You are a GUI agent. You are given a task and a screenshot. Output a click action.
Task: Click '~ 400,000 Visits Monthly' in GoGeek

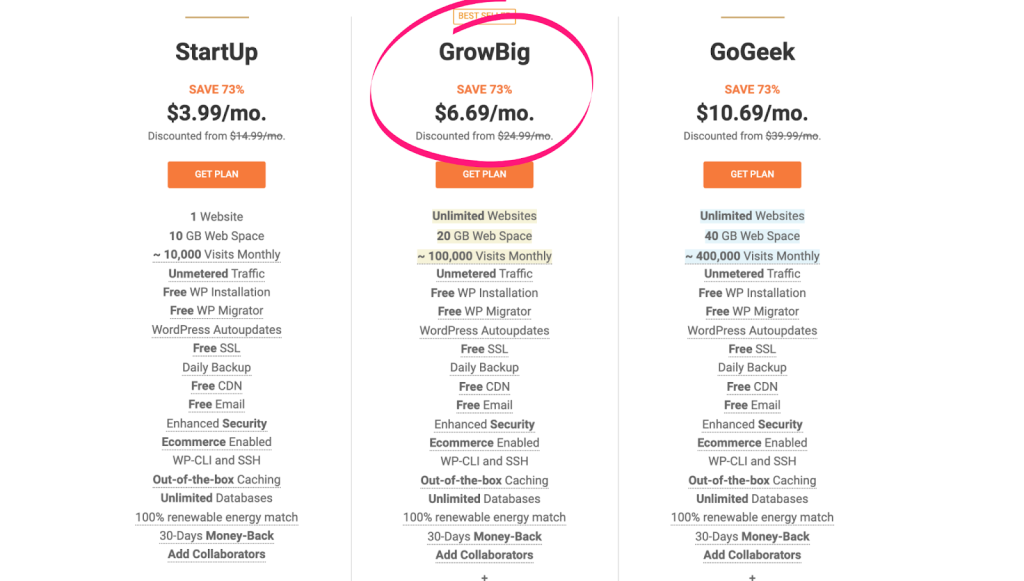click(x=752, y=256)
